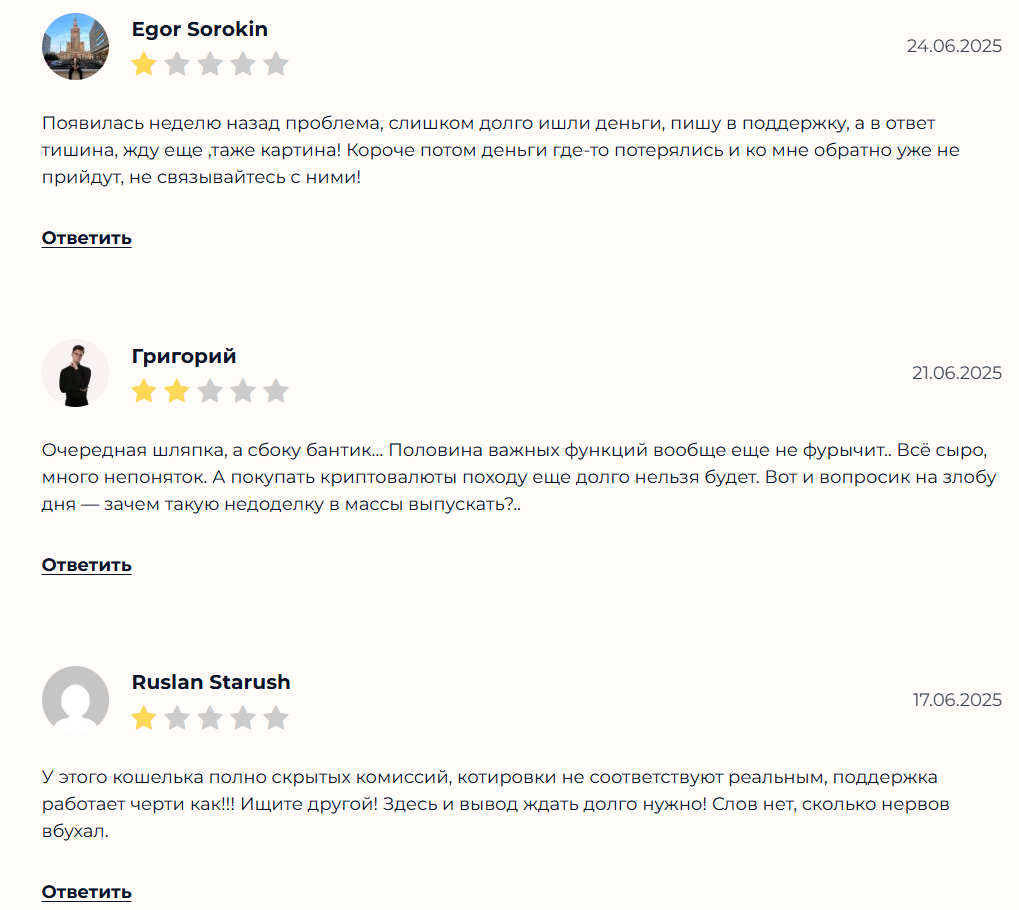Click fifth star in Egor Sorokin's rating

(x=276, y=65)
